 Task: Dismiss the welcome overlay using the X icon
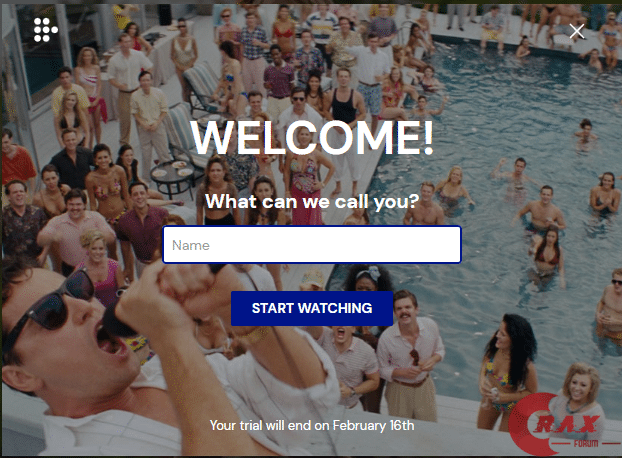click(576, 31)
